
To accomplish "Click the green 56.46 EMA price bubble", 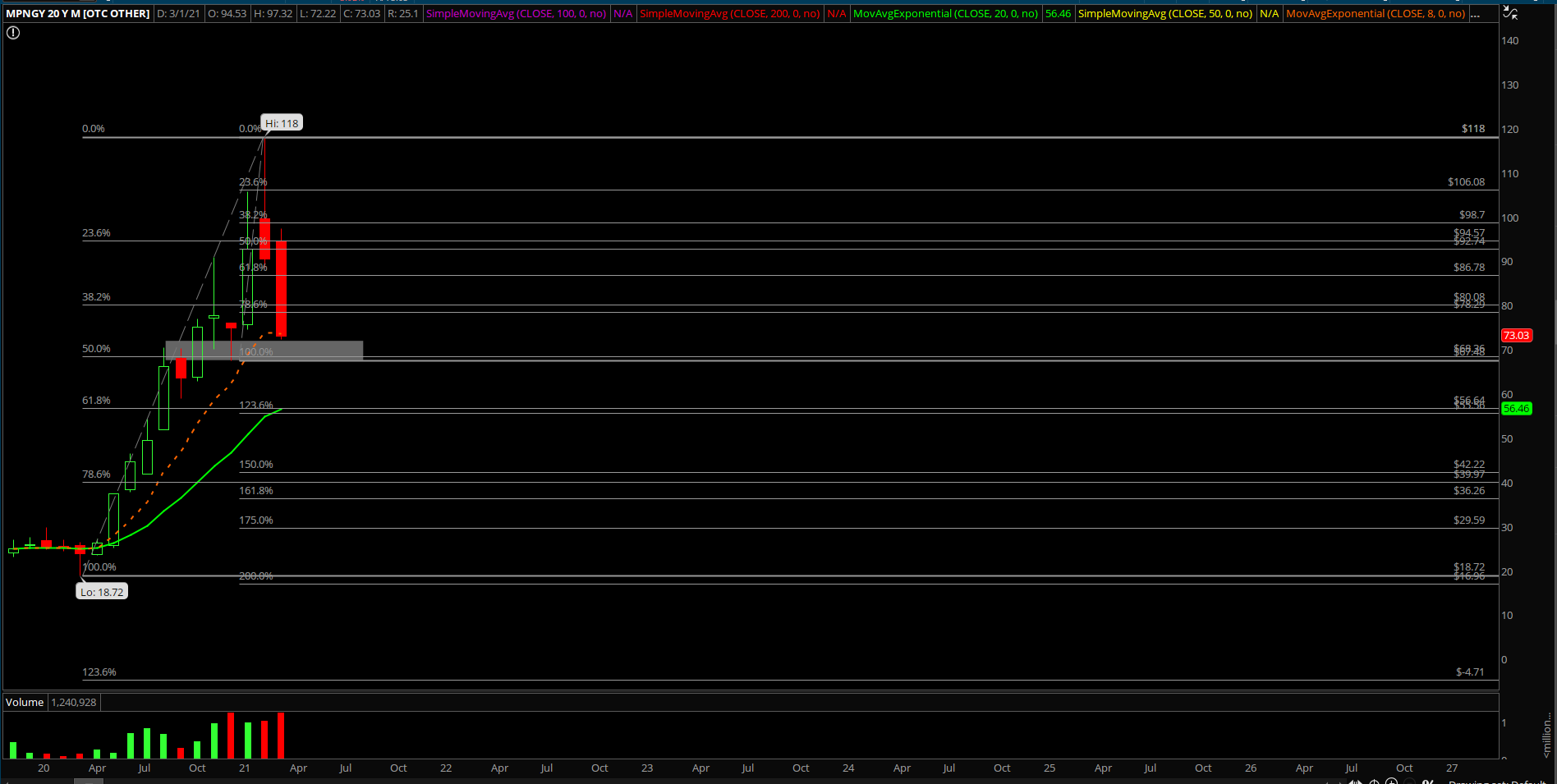I will [1516, 408].
